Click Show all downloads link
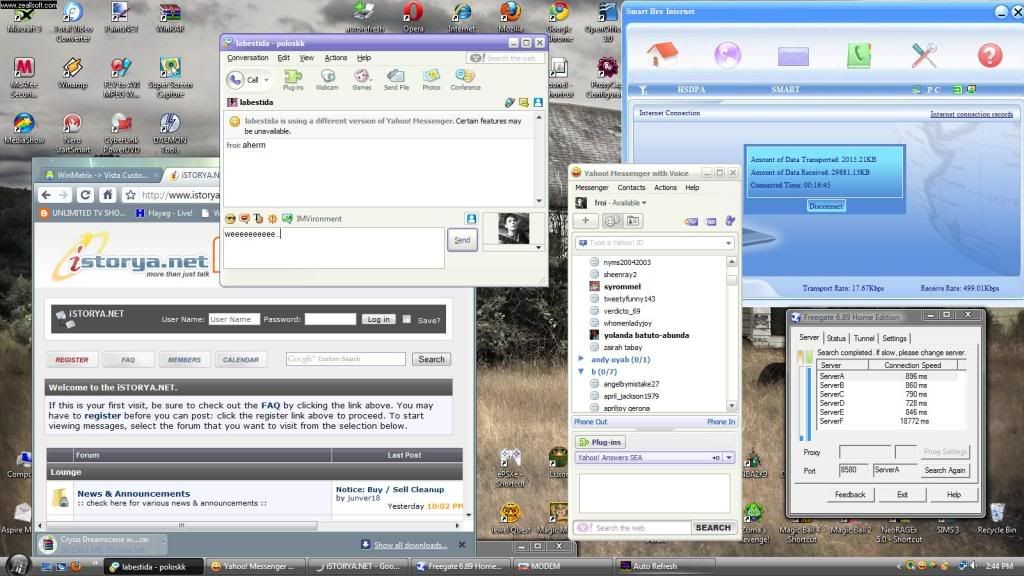The width and height of the screenshot is (1024, 576). [x=410, y=545]
